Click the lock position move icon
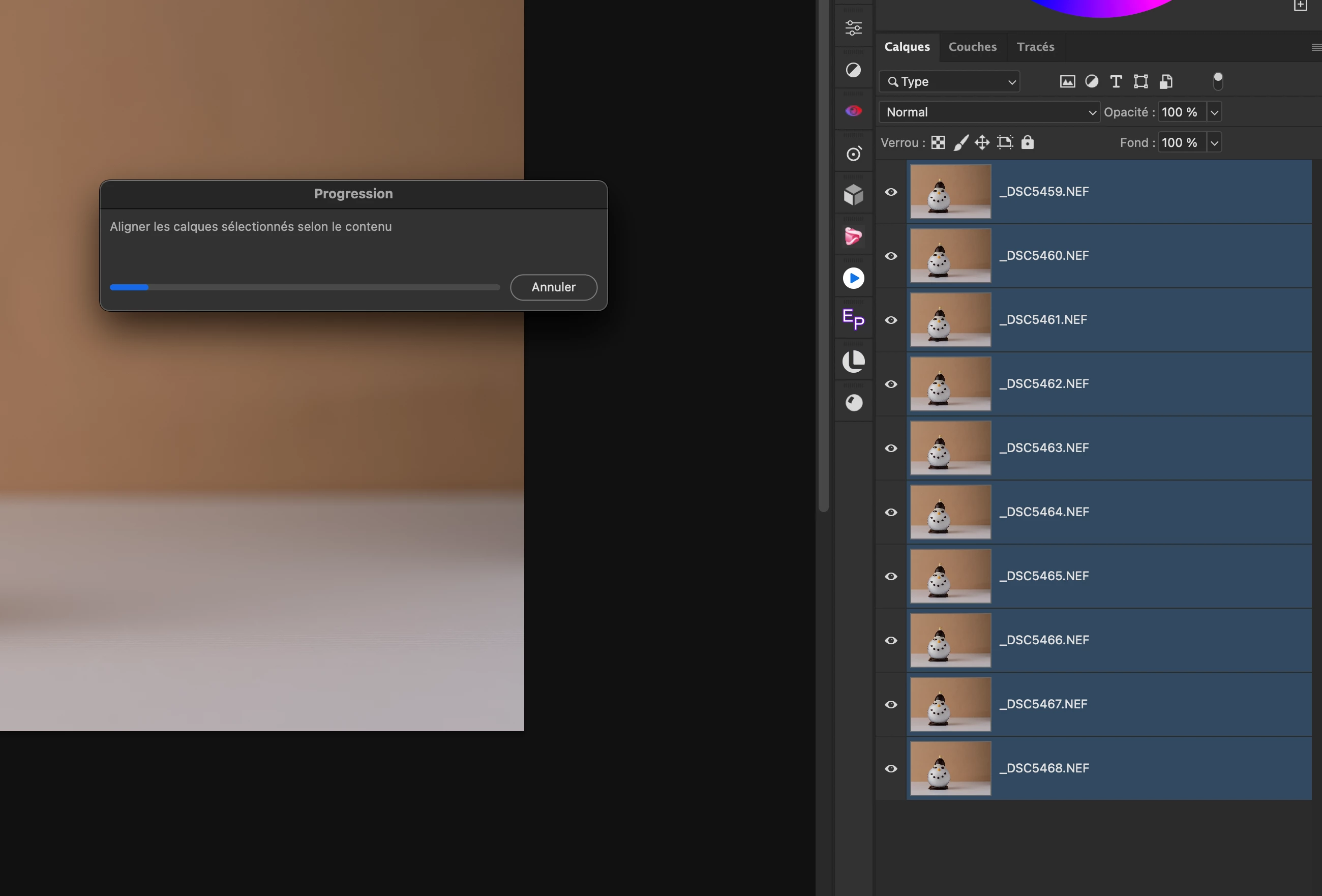The width and height of the screenshot is (1322, 896). (982, 142)
